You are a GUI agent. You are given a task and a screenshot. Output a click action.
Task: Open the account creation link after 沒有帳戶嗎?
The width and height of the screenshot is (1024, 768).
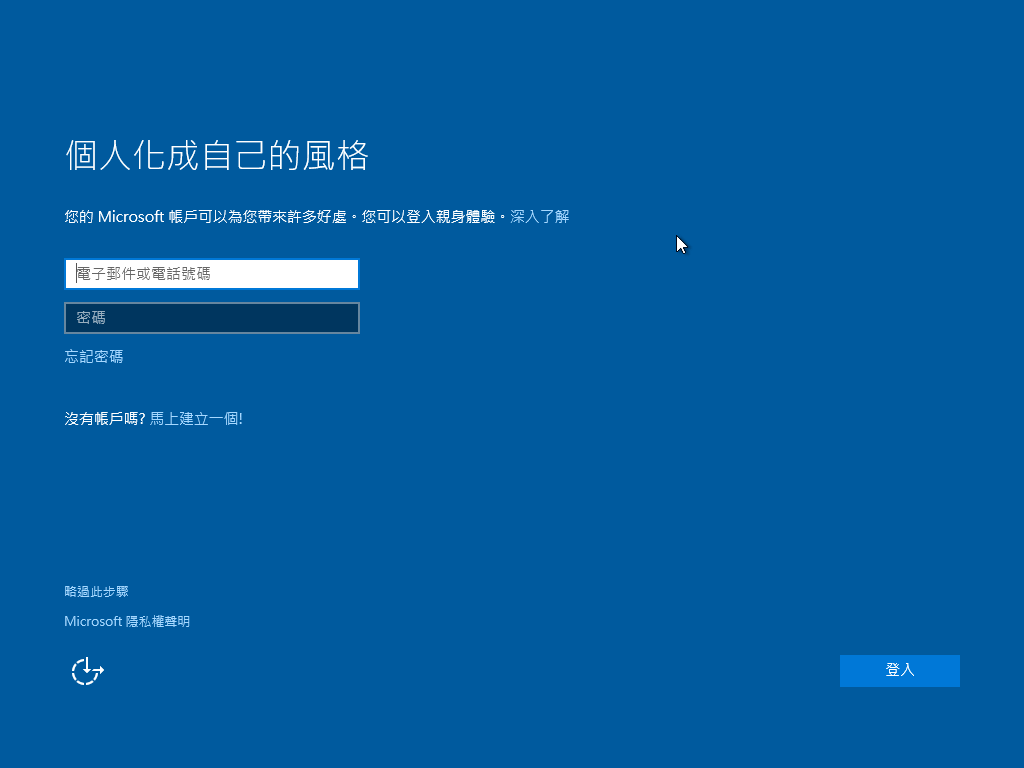tap(196, 418)
